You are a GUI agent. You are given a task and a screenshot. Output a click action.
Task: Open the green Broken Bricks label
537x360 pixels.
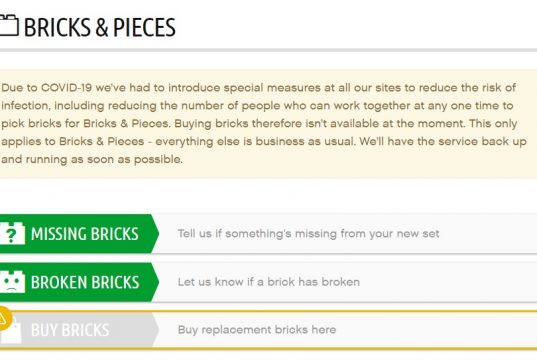pos(85,282)
